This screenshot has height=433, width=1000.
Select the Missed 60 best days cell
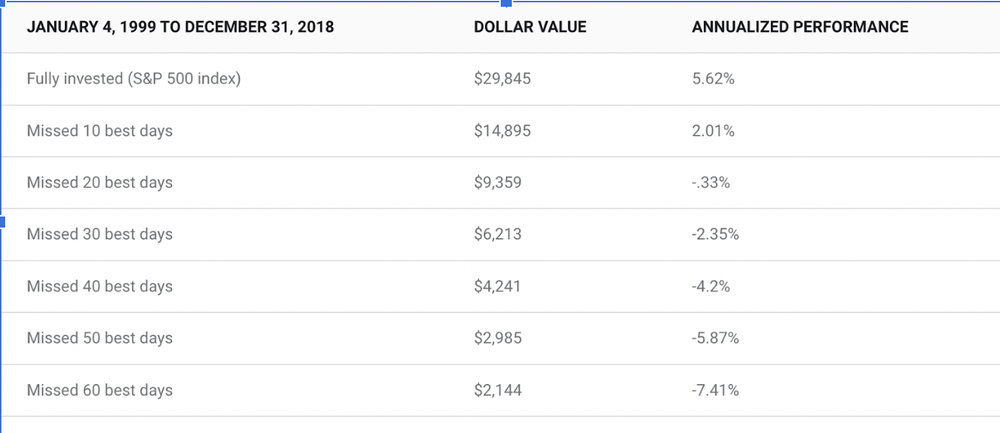pos(100,391)
